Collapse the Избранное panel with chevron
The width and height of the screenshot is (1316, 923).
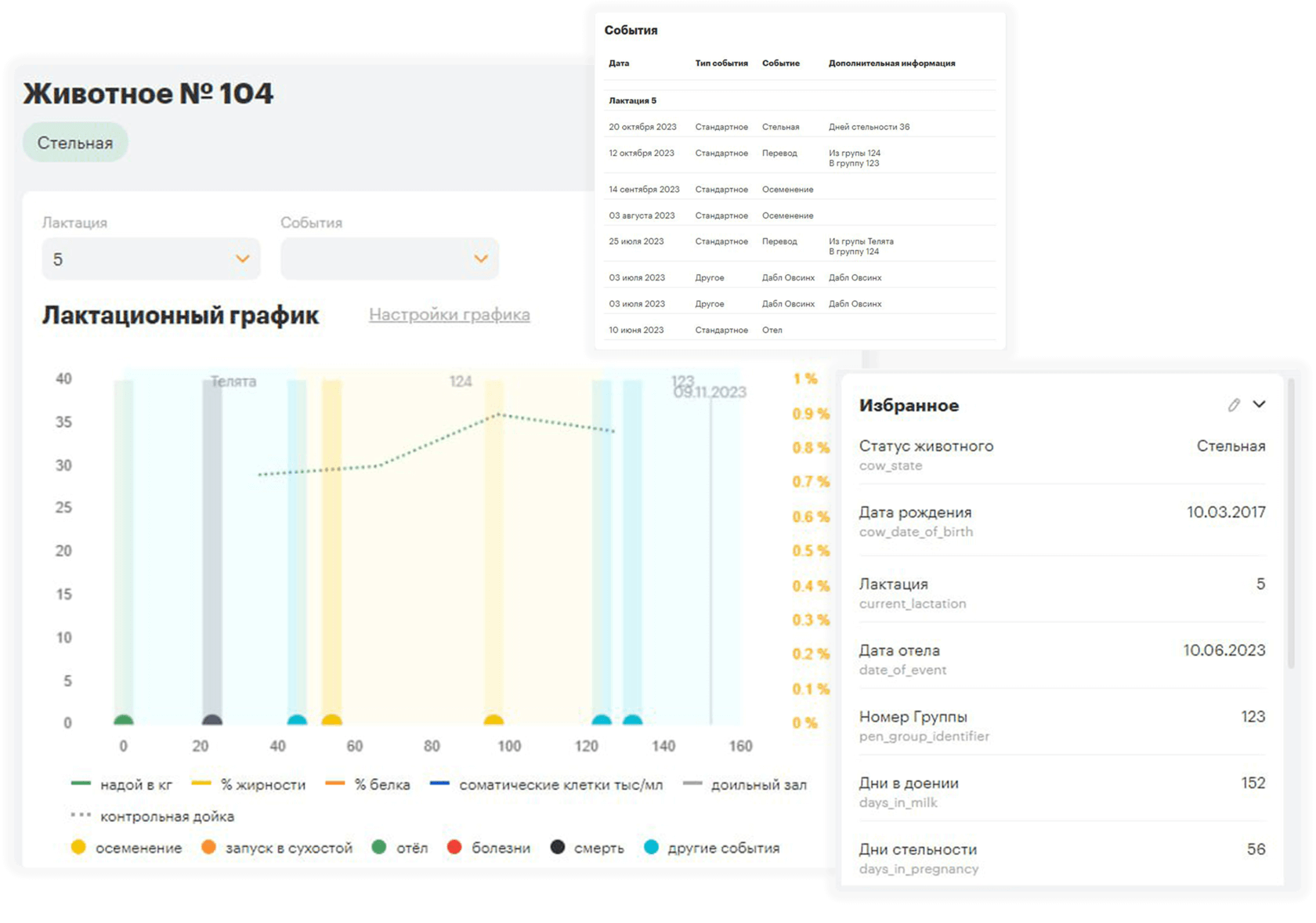click(1259, 404)
